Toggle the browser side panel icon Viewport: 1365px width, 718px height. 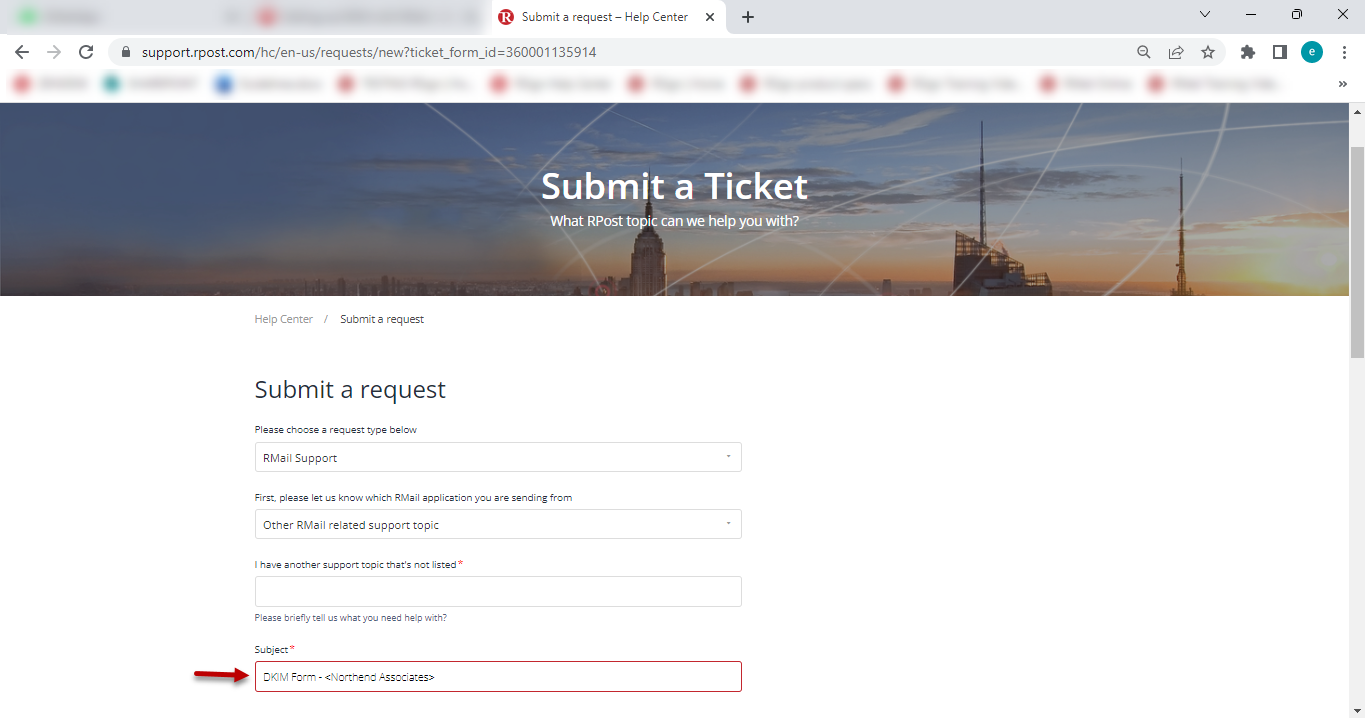(1279, 52)
